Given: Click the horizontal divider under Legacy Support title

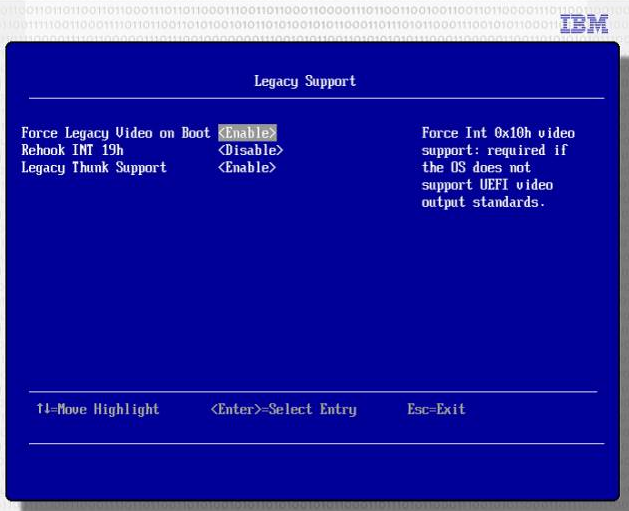Looking at the screenshot, I should (314, 98).
